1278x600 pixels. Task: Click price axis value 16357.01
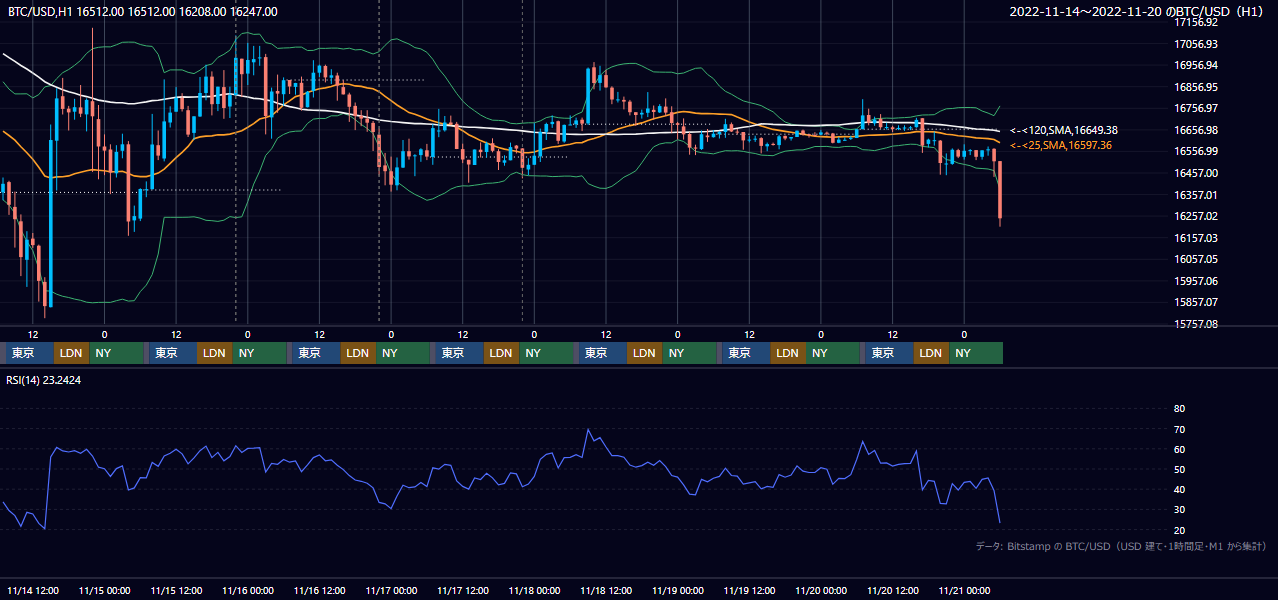click(x=1195, y=195)
